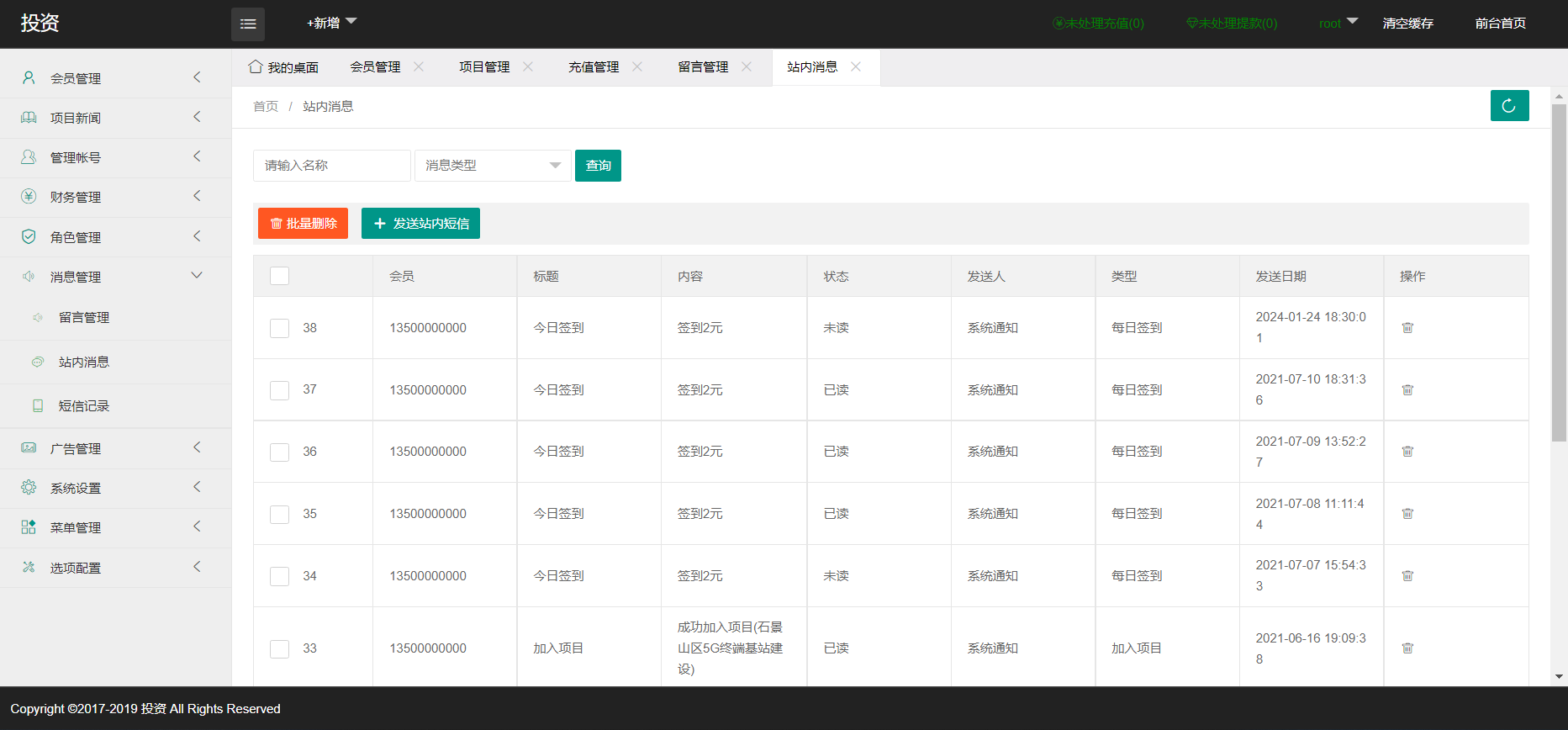Click the vertical scrollbar thumb
Screen dimensions: 1568x730
(x=1559, y=272)
